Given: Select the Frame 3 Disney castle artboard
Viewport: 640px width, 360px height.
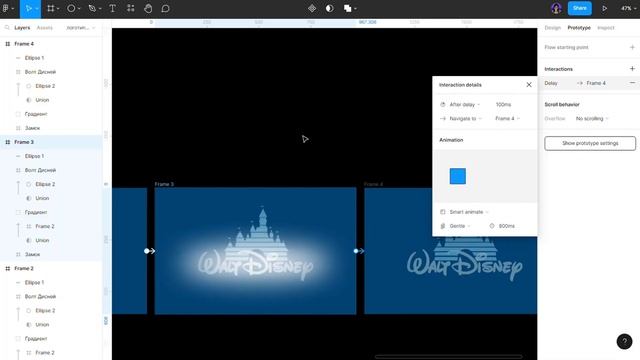Looking at the screenshot, I should tap(256, 251).
